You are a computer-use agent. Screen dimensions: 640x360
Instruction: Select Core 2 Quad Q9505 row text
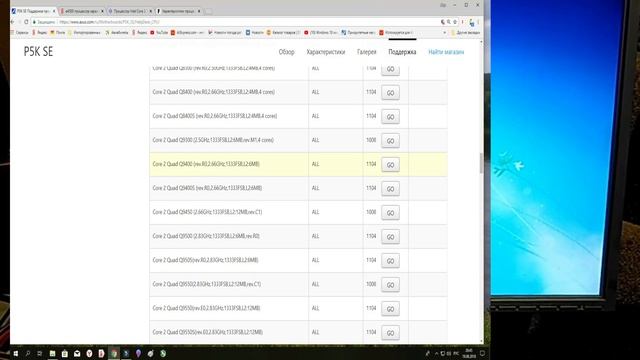click(205, 260)
